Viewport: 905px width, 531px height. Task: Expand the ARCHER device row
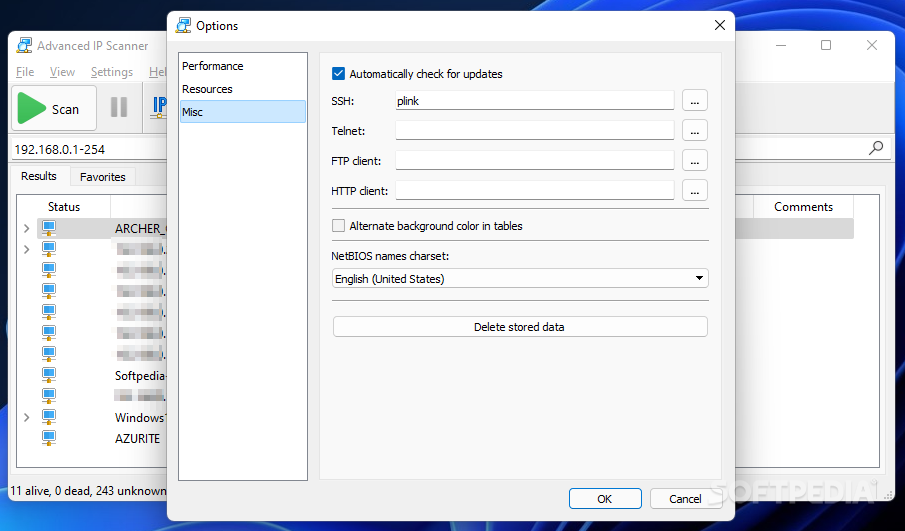[x=27, y=229]
